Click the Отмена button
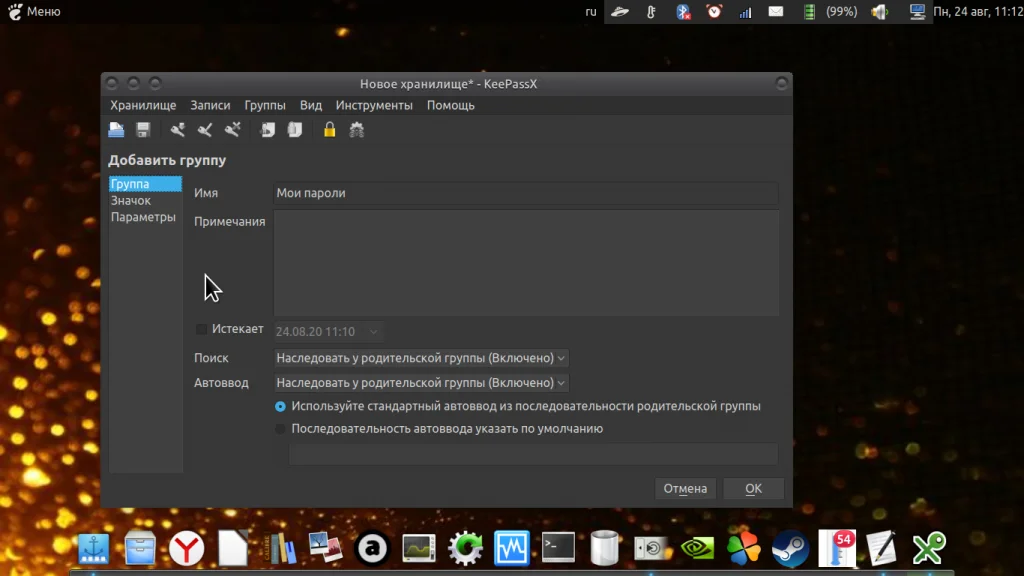The height and width of the screenshot is (576, 1024). click(685, 489)
